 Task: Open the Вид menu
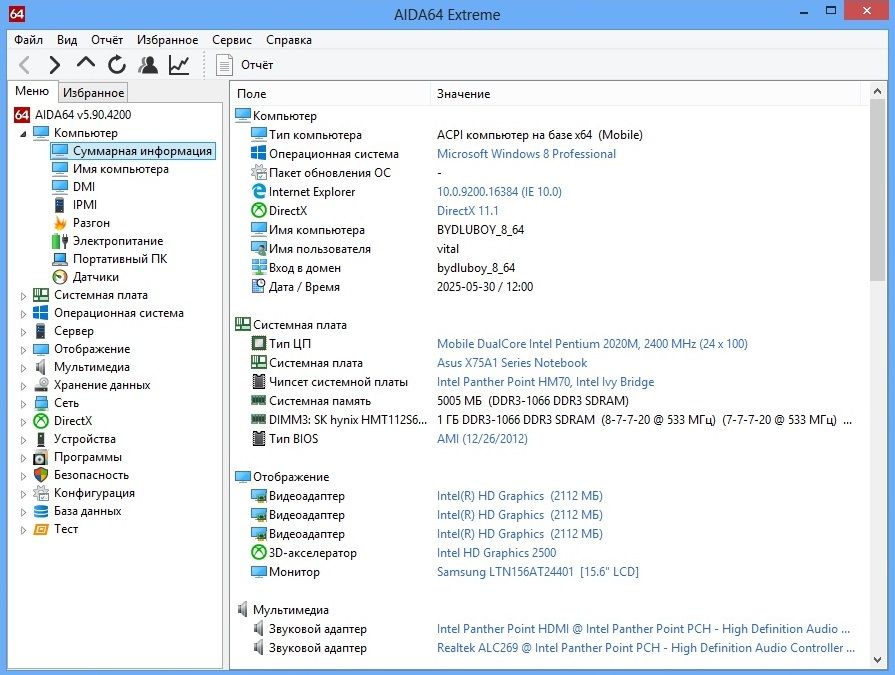(67, 40)
